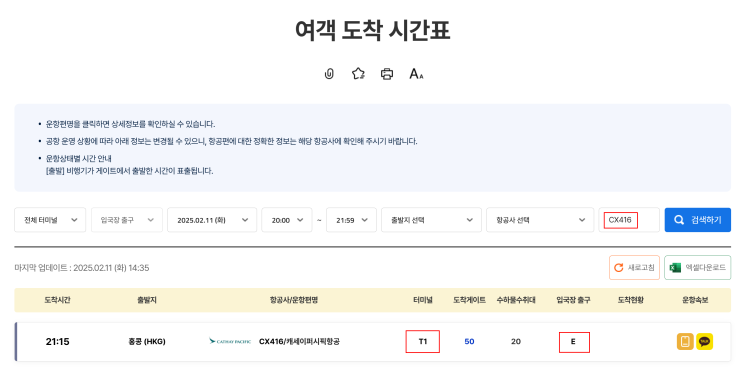The height and width of the screenshot is (371, 743).
Task: Click the magnifier icon in 검색하기
Action: [679, 220]
